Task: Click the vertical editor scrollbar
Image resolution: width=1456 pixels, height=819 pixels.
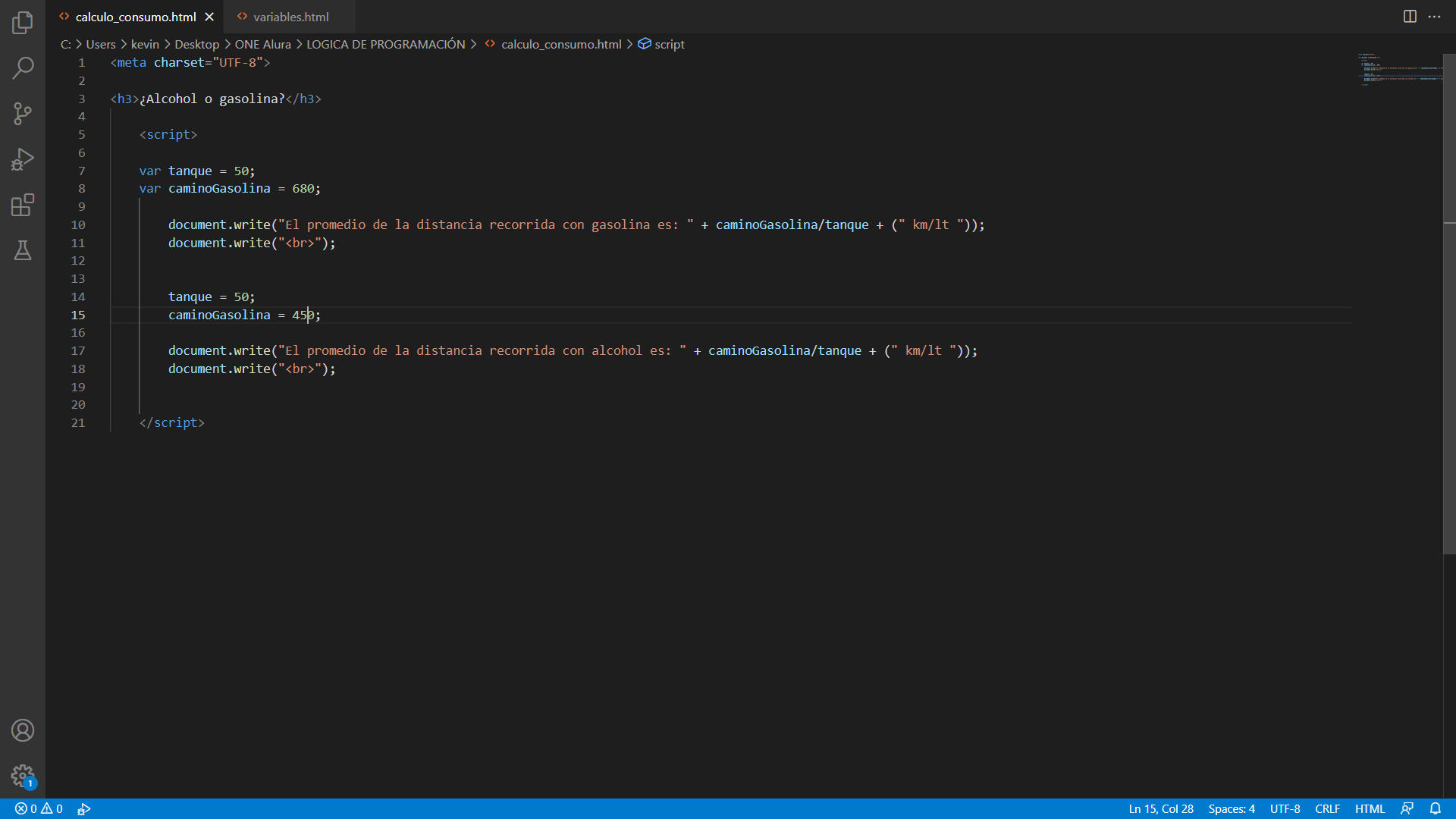Action: pos(1449,303)
